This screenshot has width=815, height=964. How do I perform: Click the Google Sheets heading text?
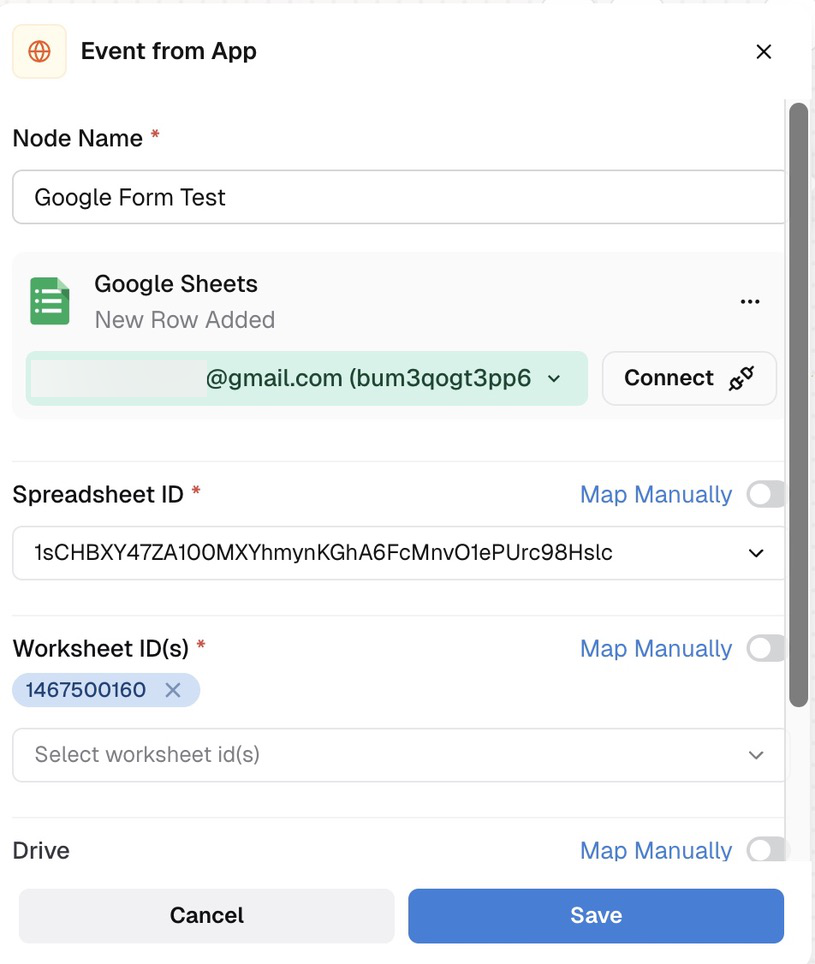click(x=176, y=284)
